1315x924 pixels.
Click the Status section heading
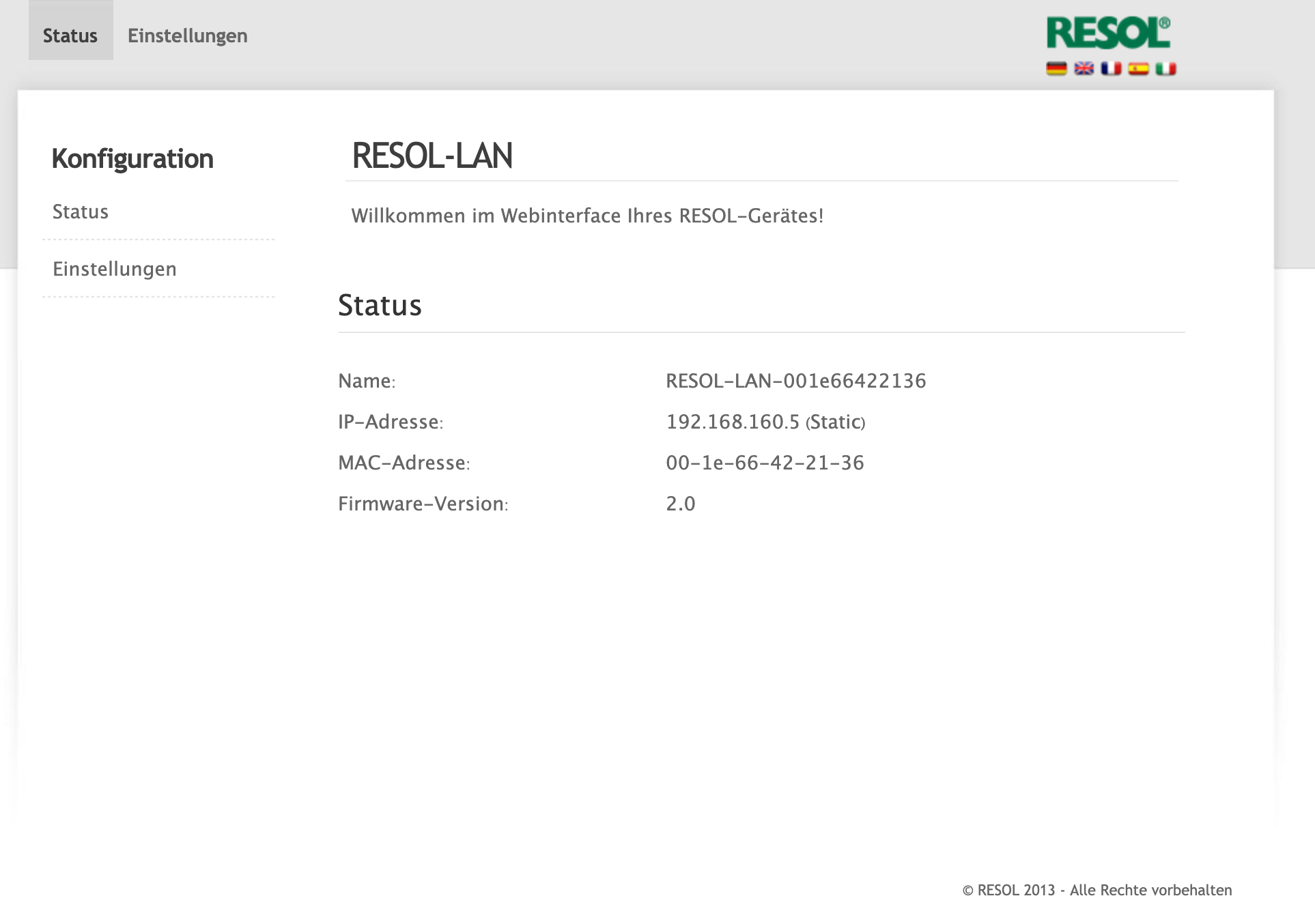pyautogui.click(x=380, y=305)
